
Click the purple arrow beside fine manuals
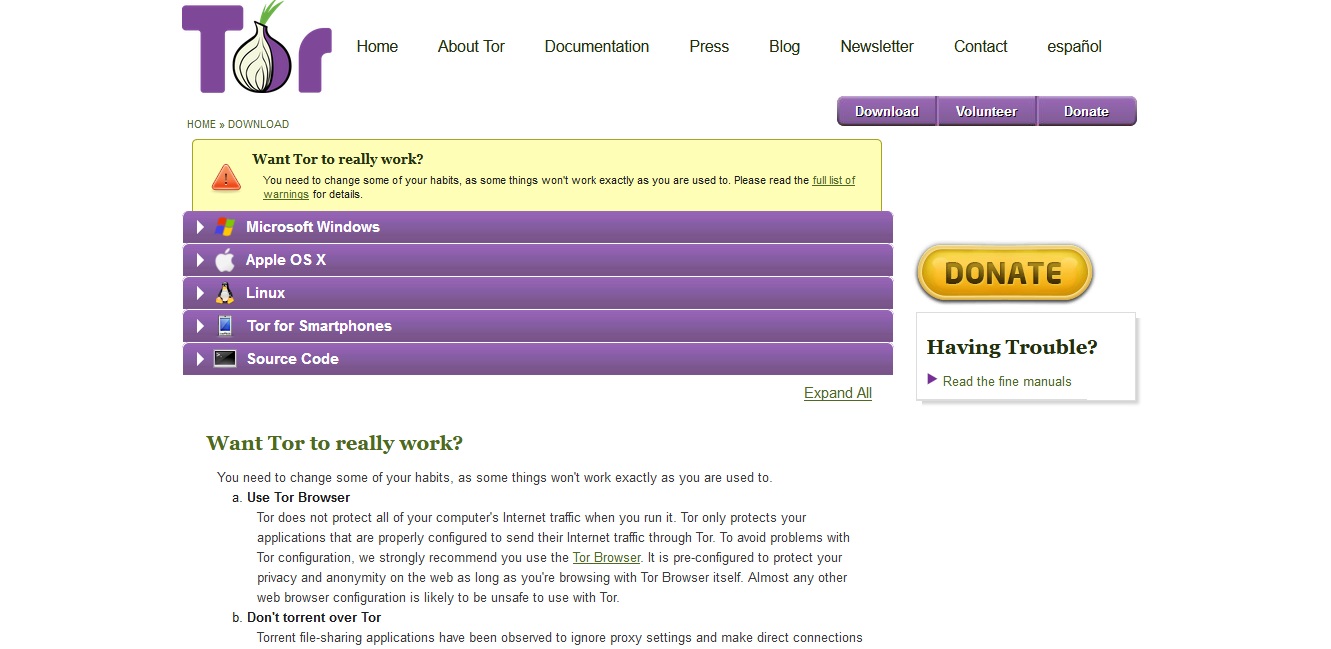pyautogui.click(x=932, y=380)
